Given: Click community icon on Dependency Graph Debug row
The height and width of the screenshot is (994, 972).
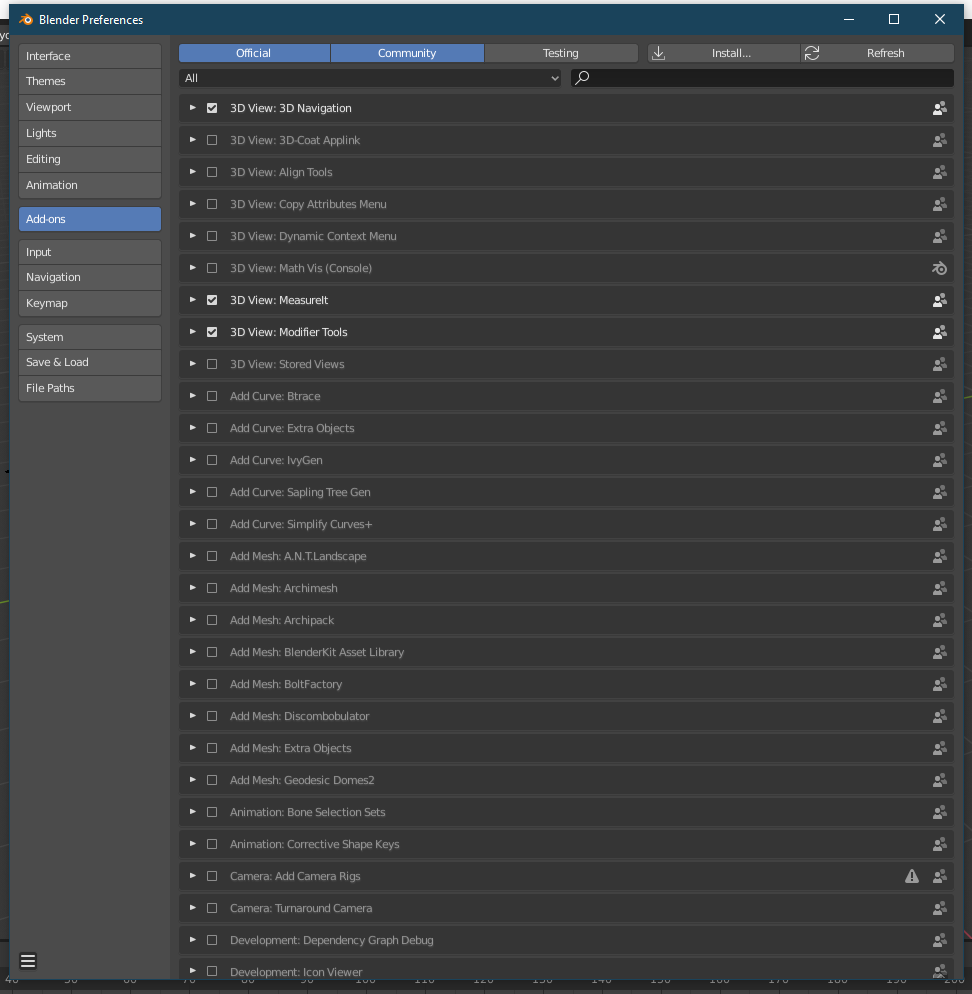Looking at the screenshot, I should pos(940,940).
